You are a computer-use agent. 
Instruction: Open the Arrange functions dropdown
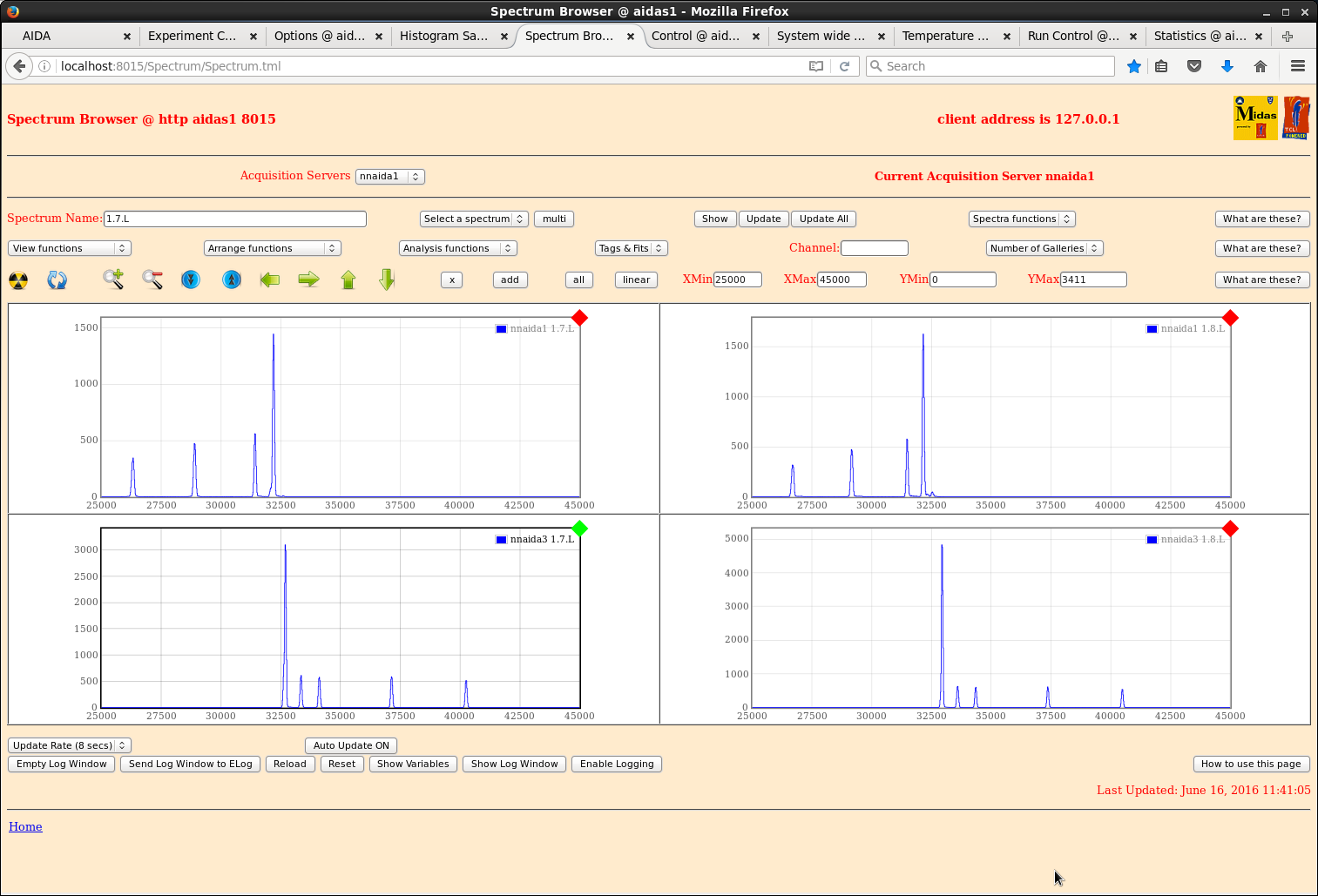(273, 248)
